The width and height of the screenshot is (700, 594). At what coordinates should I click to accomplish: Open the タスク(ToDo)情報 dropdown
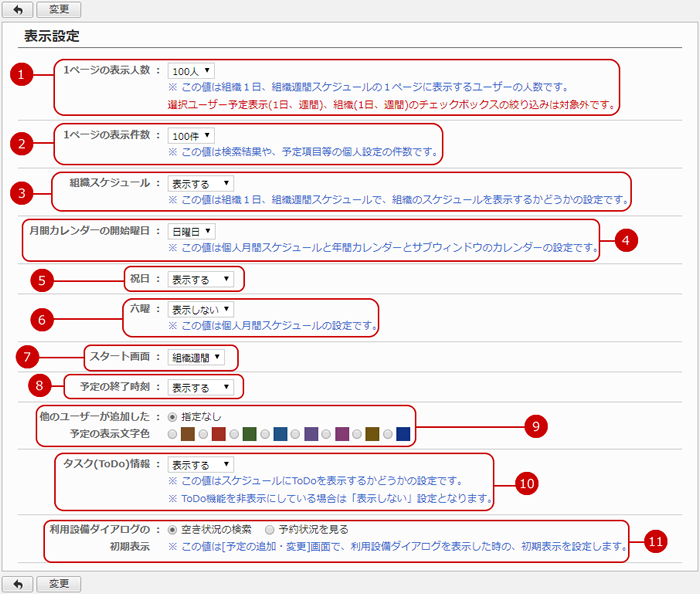(x=200, y=465)
